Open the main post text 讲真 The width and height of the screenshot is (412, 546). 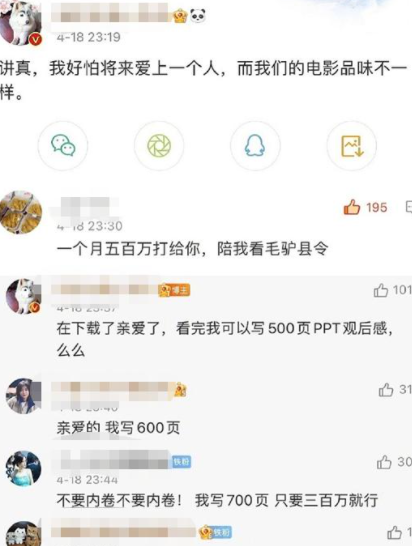coord(204,81)
